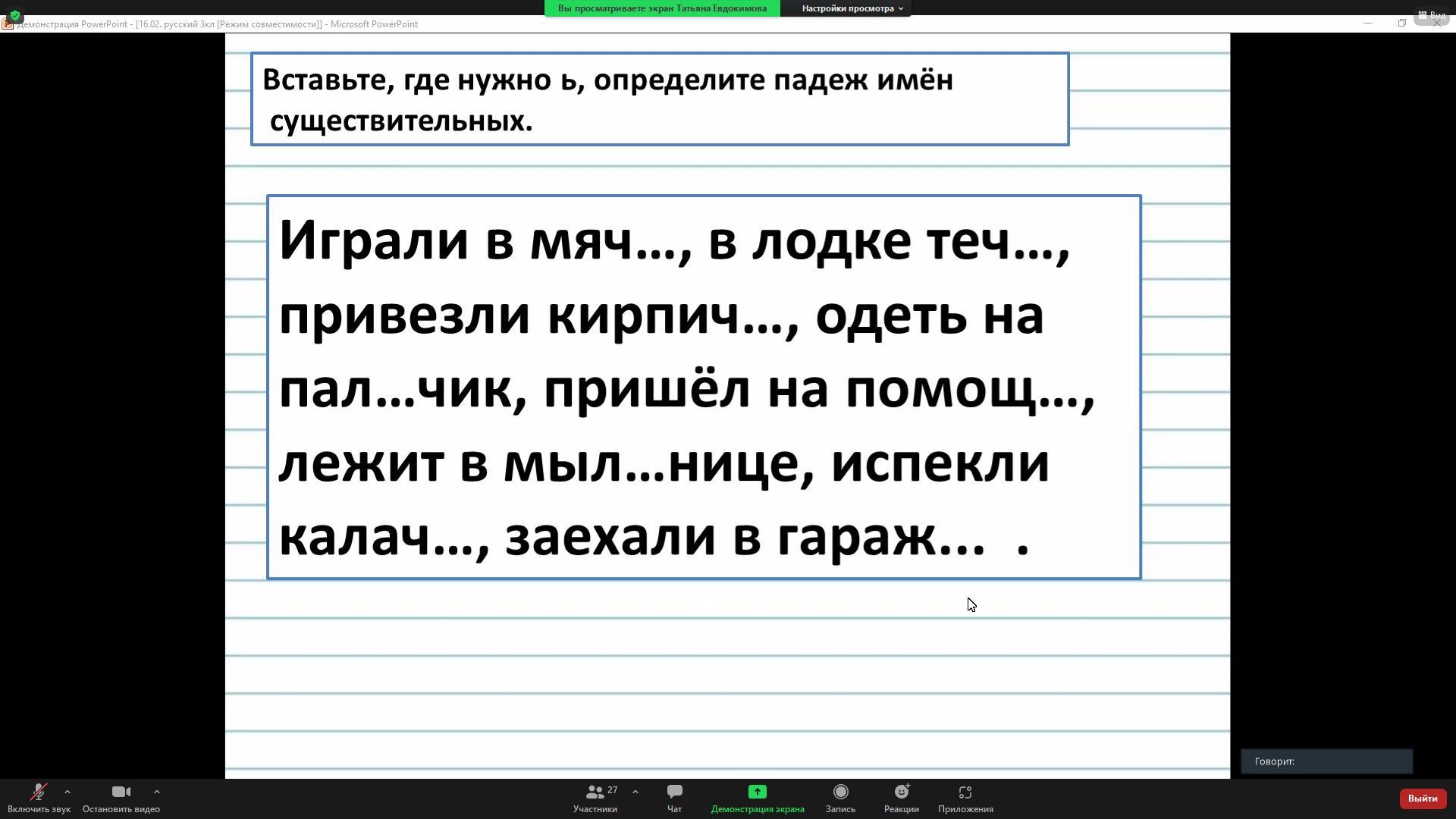
Task: Open the Участники participants panel
Action: point(595,799)
